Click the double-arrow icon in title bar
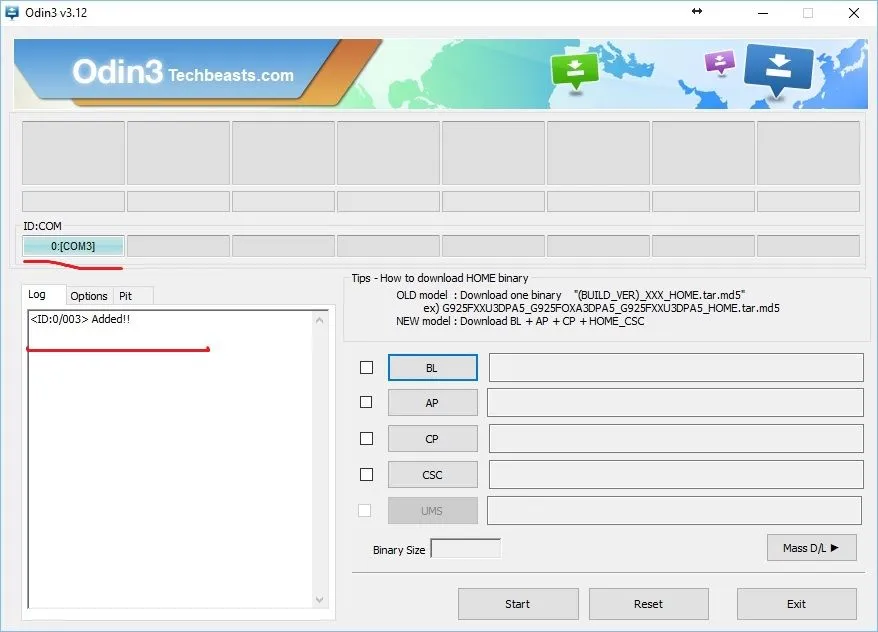The image size is (878, 632). tap(697, 11)
